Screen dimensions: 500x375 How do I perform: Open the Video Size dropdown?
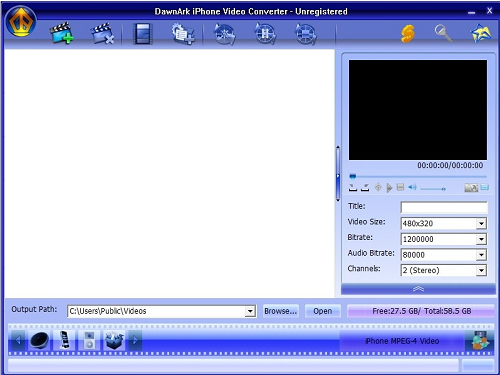481,223
